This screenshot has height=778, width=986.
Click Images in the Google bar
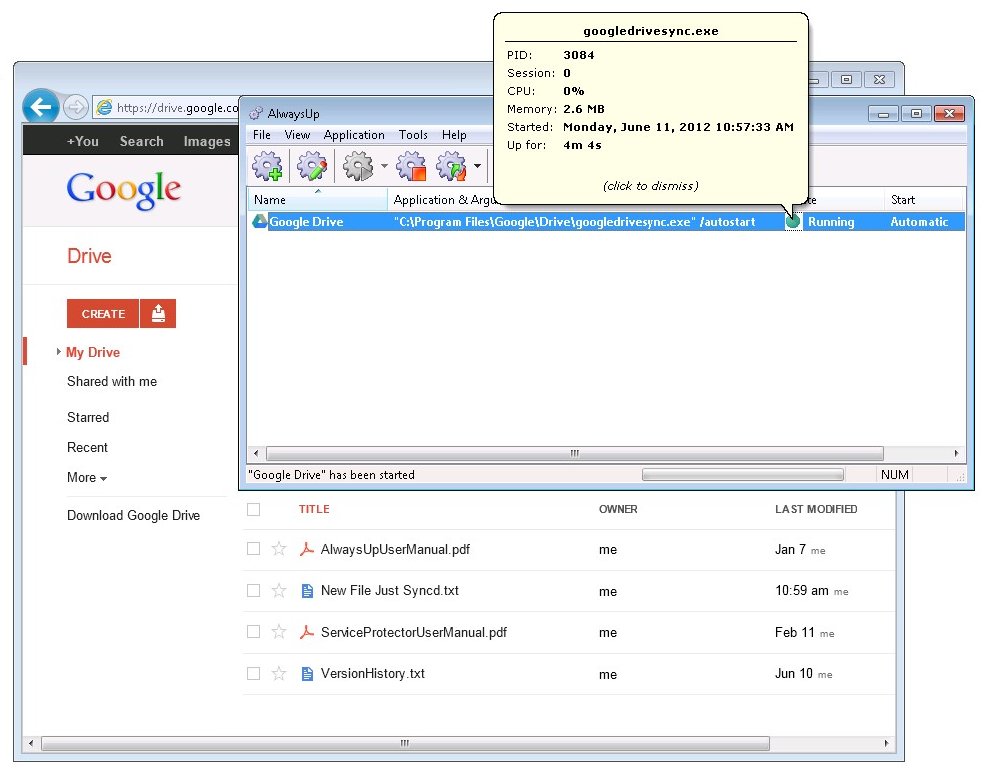207,142
